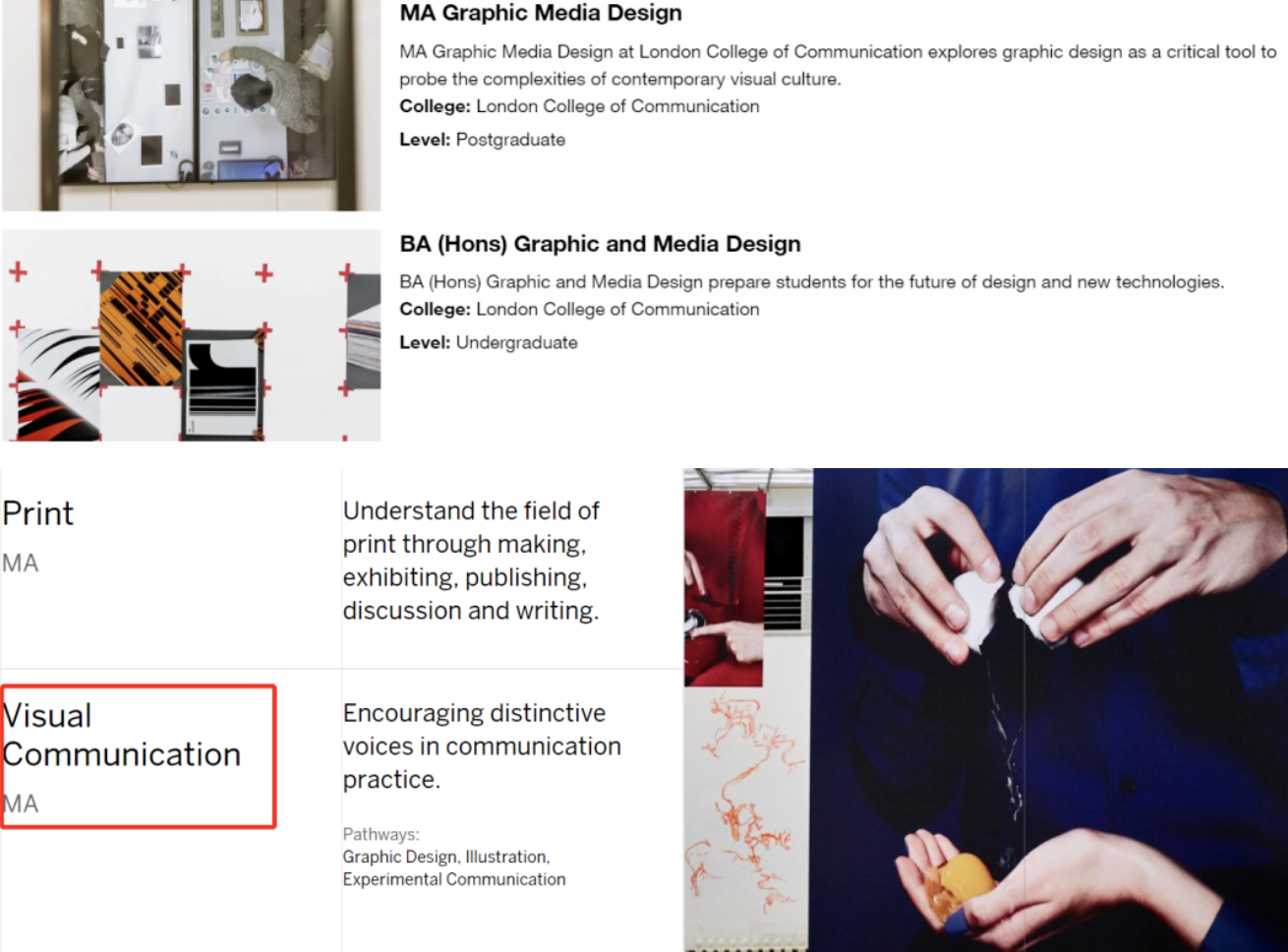The width and height of the screenshot is (1288, 952).
Task: Click the MA label under Visual Communication
Action: (x=21, y=804)
